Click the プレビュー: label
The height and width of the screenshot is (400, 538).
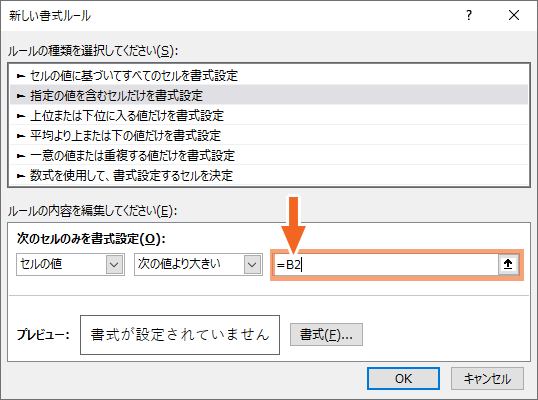click(43, 334)
